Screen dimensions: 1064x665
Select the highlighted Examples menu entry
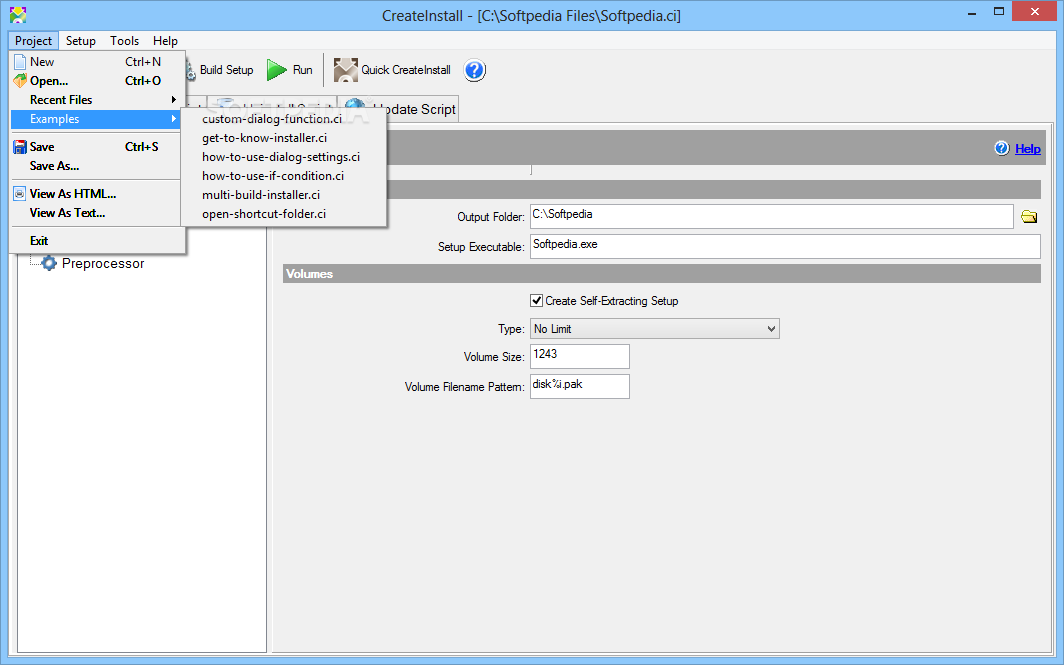(96, 119)
